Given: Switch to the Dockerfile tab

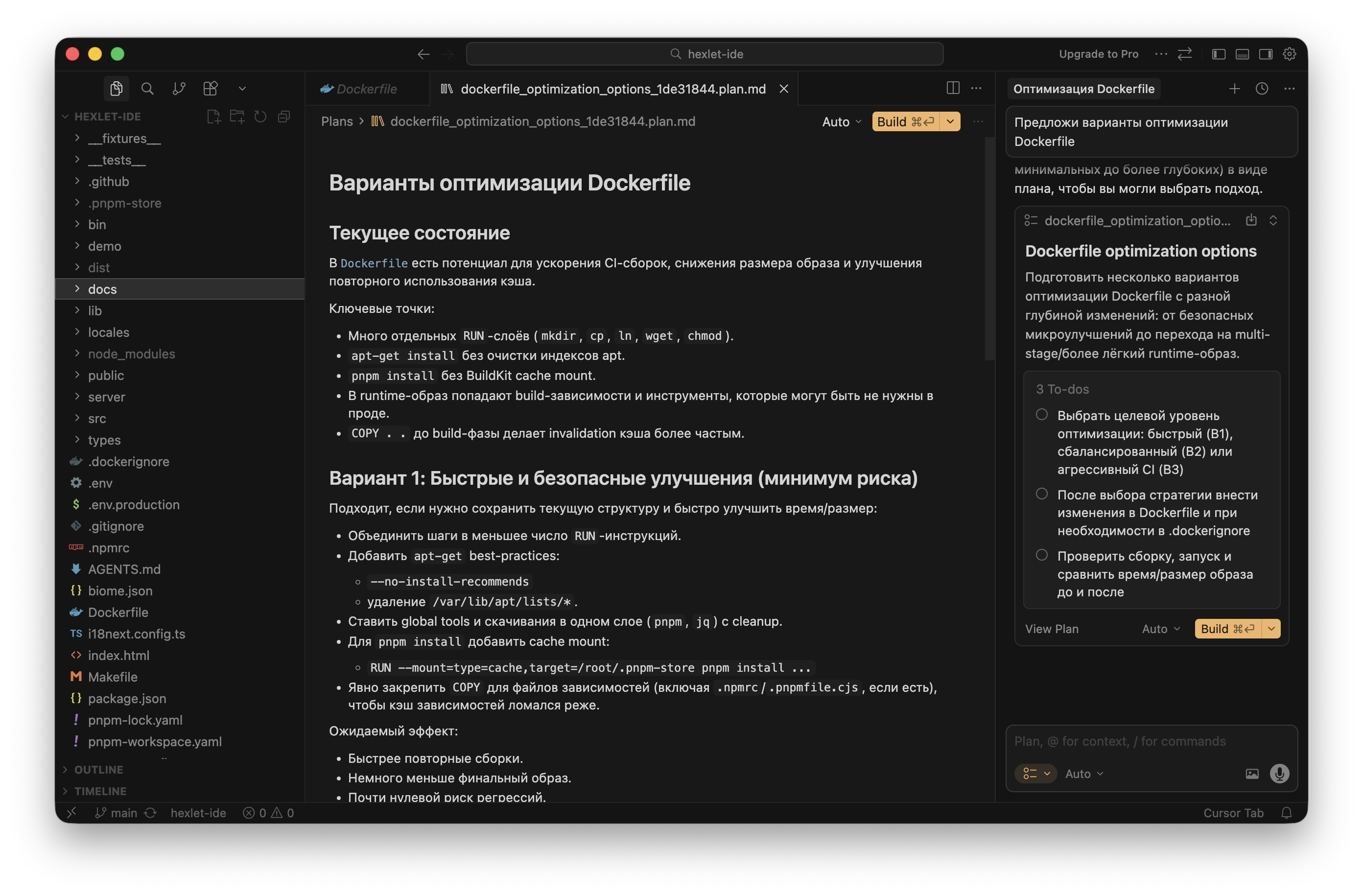Looking at the screenshot, I should [366, 89].
